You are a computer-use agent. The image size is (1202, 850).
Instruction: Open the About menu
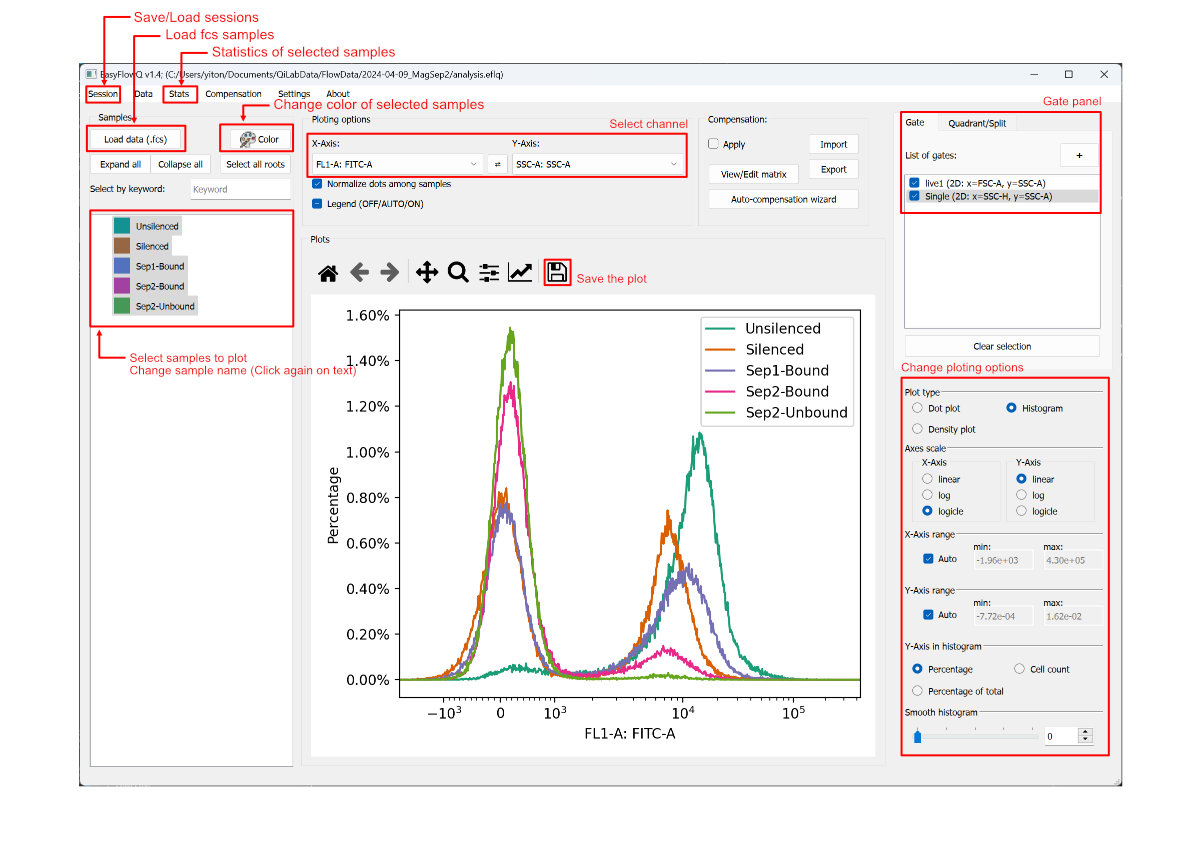coord(338,94)
